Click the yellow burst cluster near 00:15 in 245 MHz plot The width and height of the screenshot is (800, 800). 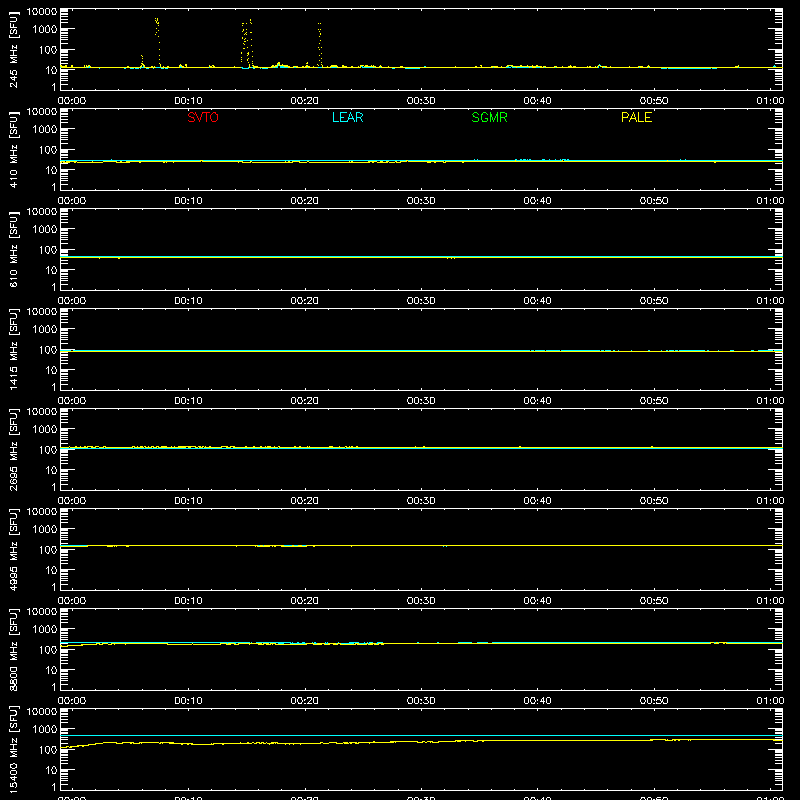click(x=247, y=43)
